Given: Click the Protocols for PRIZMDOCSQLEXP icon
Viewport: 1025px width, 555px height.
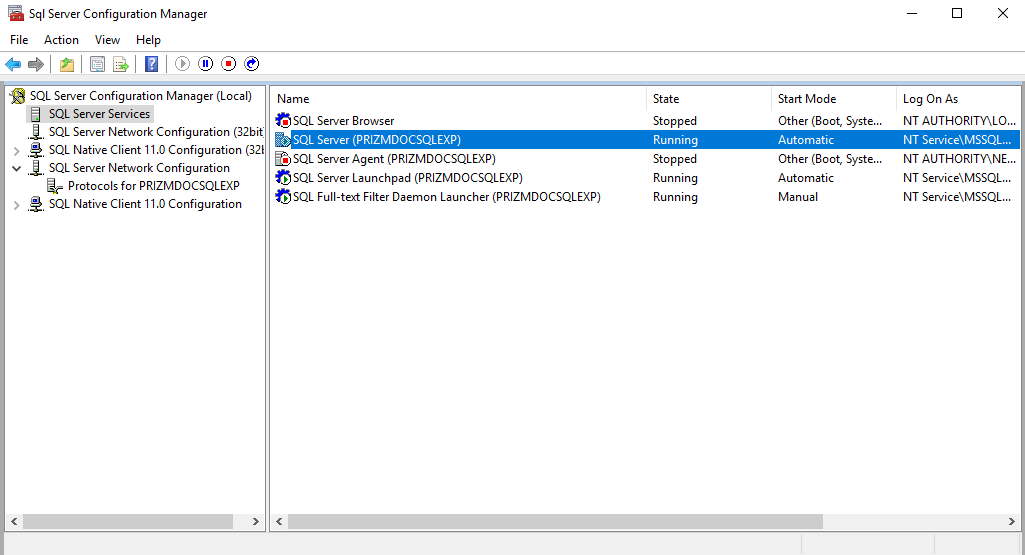Looking at the screenshot, I should [55, 186].
